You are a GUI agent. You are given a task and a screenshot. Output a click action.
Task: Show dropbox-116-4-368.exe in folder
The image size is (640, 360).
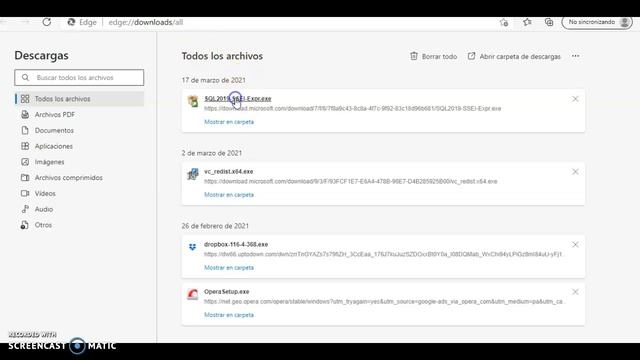click(229, 268)
